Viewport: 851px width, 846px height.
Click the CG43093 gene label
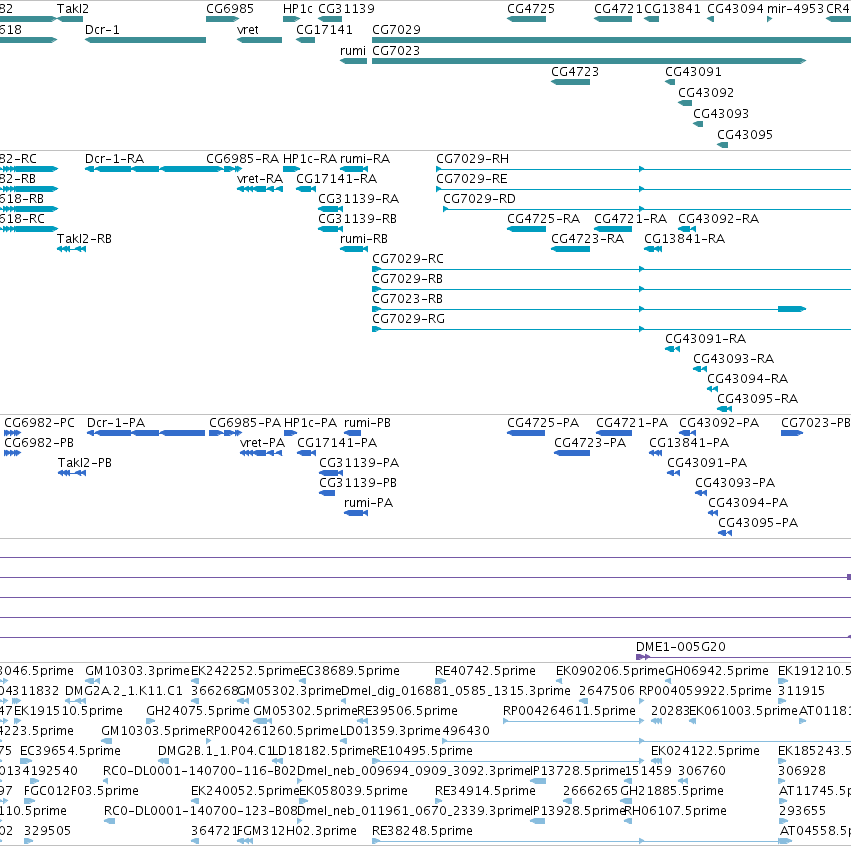click(x=721, y=114)
